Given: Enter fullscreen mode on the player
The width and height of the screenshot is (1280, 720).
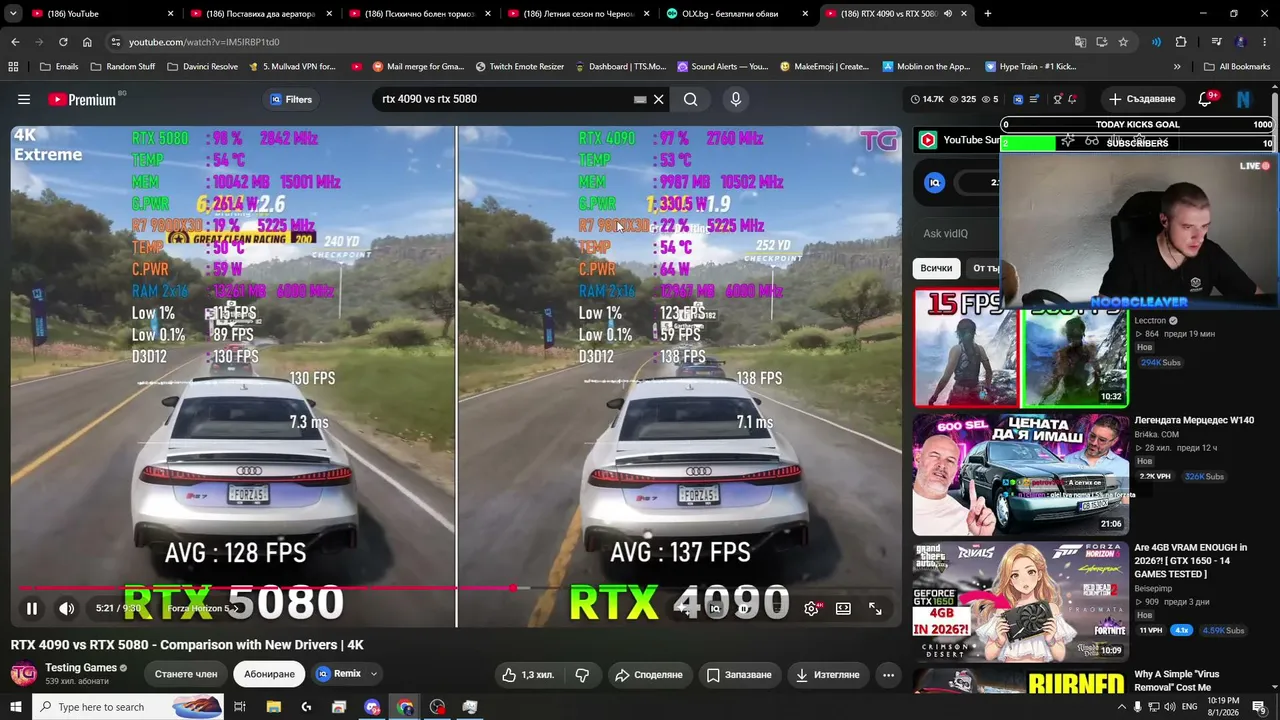Looking at the screenshot, I should click(875, 608).
